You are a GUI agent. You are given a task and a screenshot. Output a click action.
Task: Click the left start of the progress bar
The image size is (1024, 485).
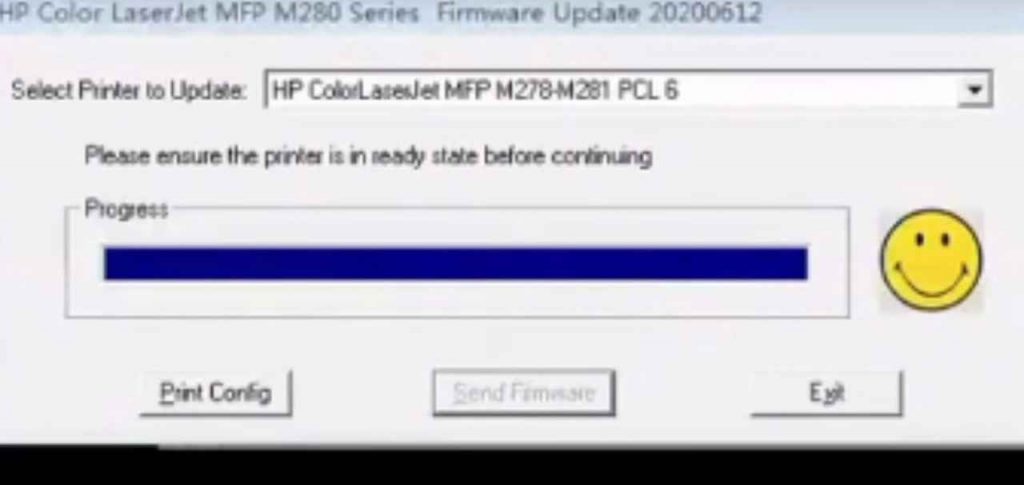[114, 264]
